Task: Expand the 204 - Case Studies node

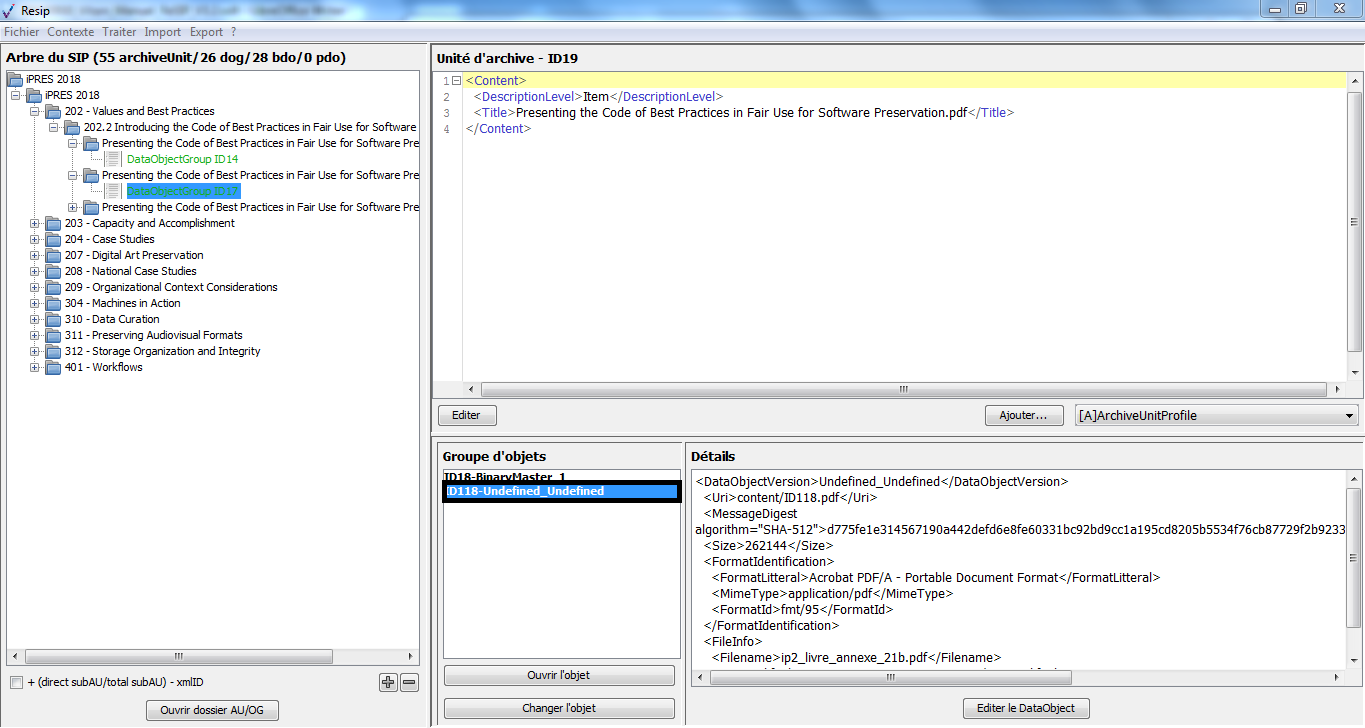Action: tap(35, 239)
